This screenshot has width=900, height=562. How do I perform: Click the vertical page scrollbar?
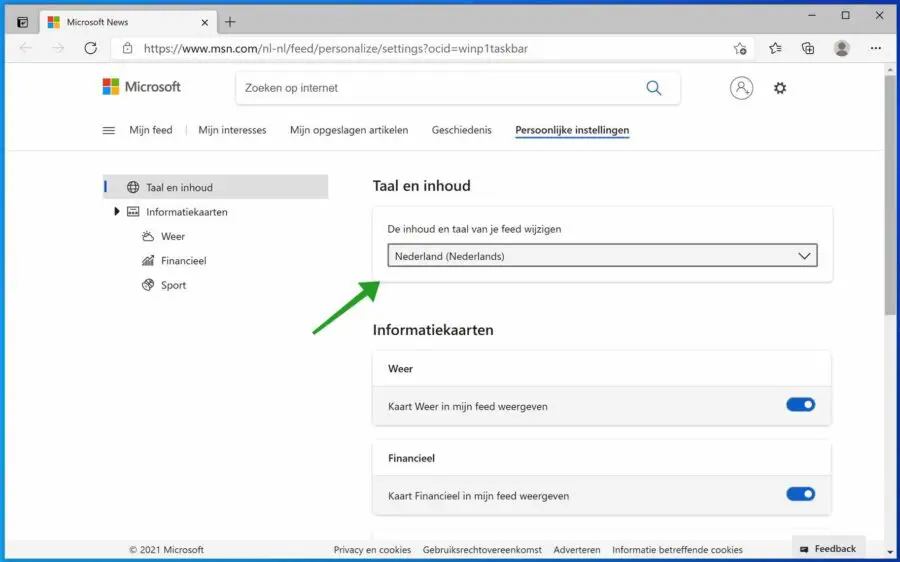[890, 195]
